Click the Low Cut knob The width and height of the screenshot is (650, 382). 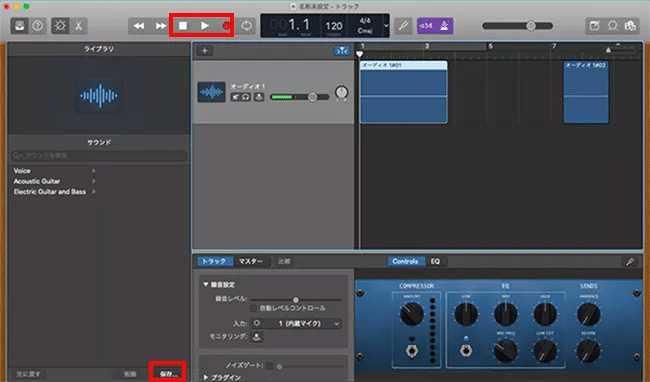point(545,351)
